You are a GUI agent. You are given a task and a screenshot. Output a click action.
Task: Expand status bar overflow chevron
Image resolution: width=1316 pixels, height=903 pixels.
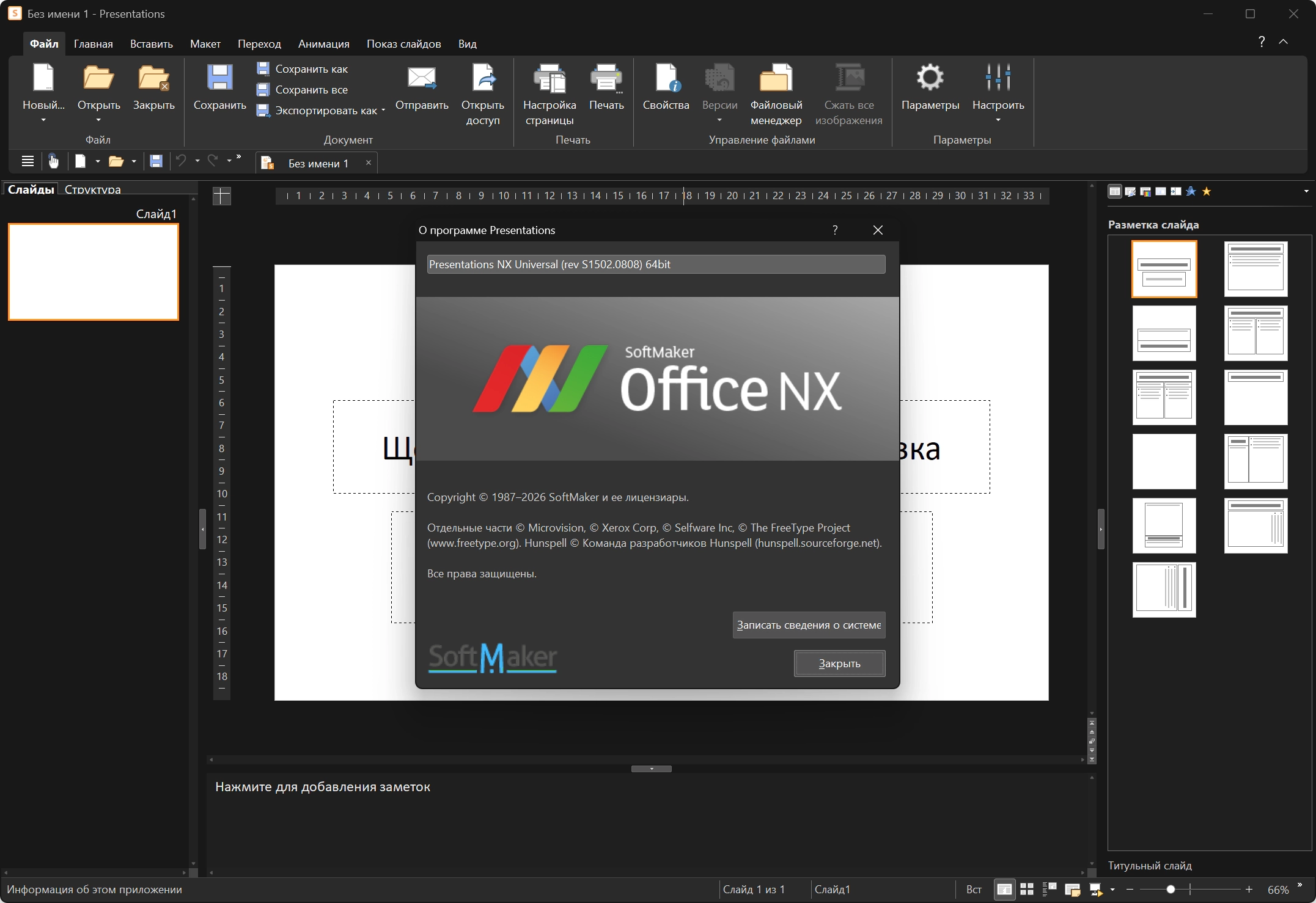point(1299,885)
